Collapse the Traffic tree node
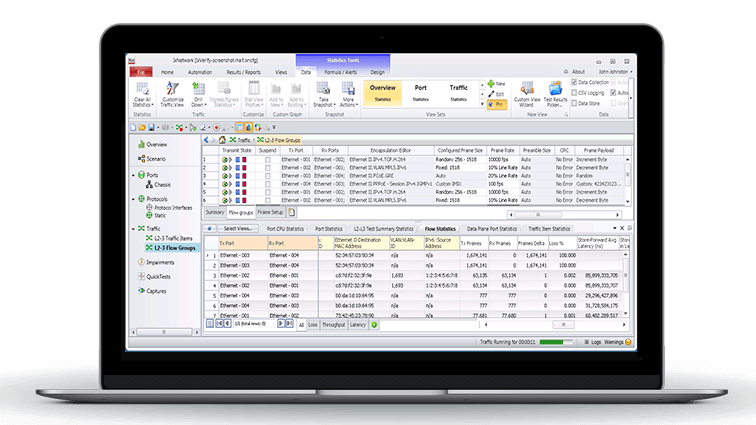This screenshot has width=756, height=425. [134, 229]
